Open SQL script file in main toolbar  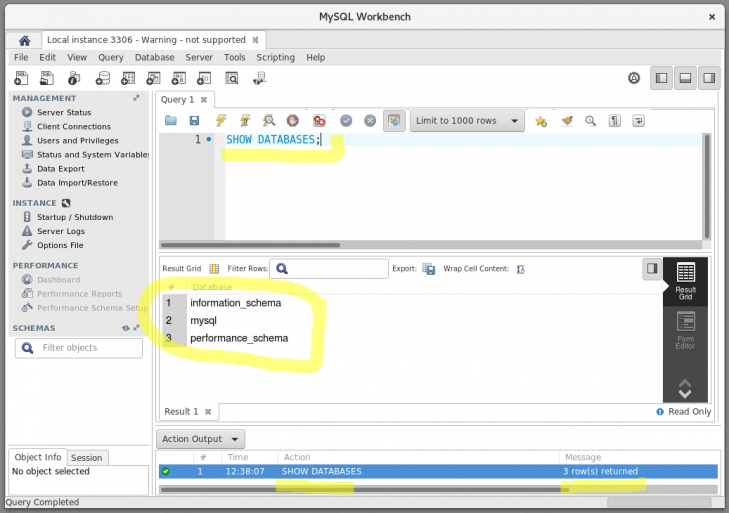click(x=46, y=78)
